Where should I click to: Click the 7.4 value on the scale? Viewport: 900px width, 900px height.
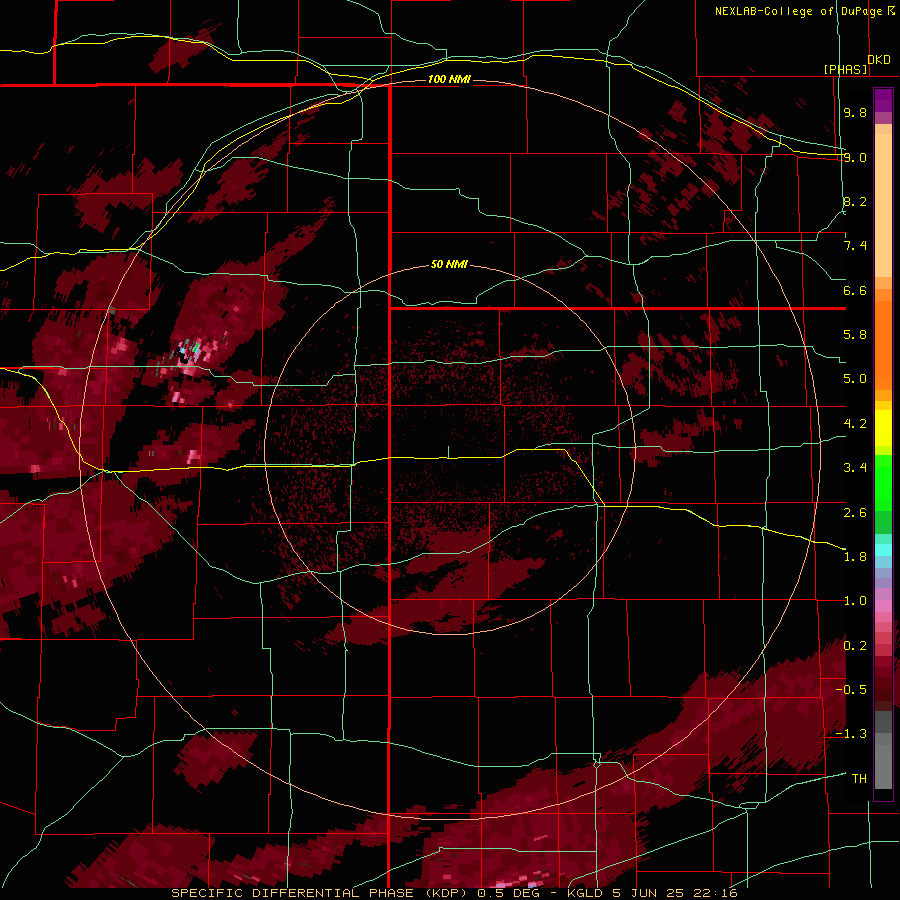click(x=855, y=246)
